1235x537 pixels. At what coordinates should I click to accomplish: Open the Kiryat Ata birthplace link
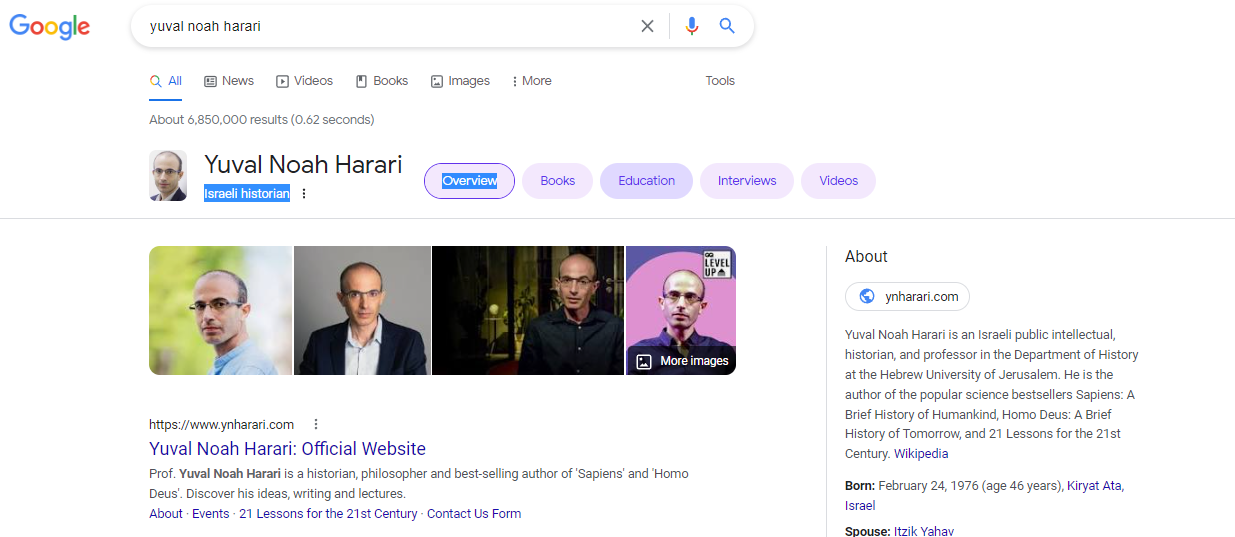click(x=1095, y=486)
